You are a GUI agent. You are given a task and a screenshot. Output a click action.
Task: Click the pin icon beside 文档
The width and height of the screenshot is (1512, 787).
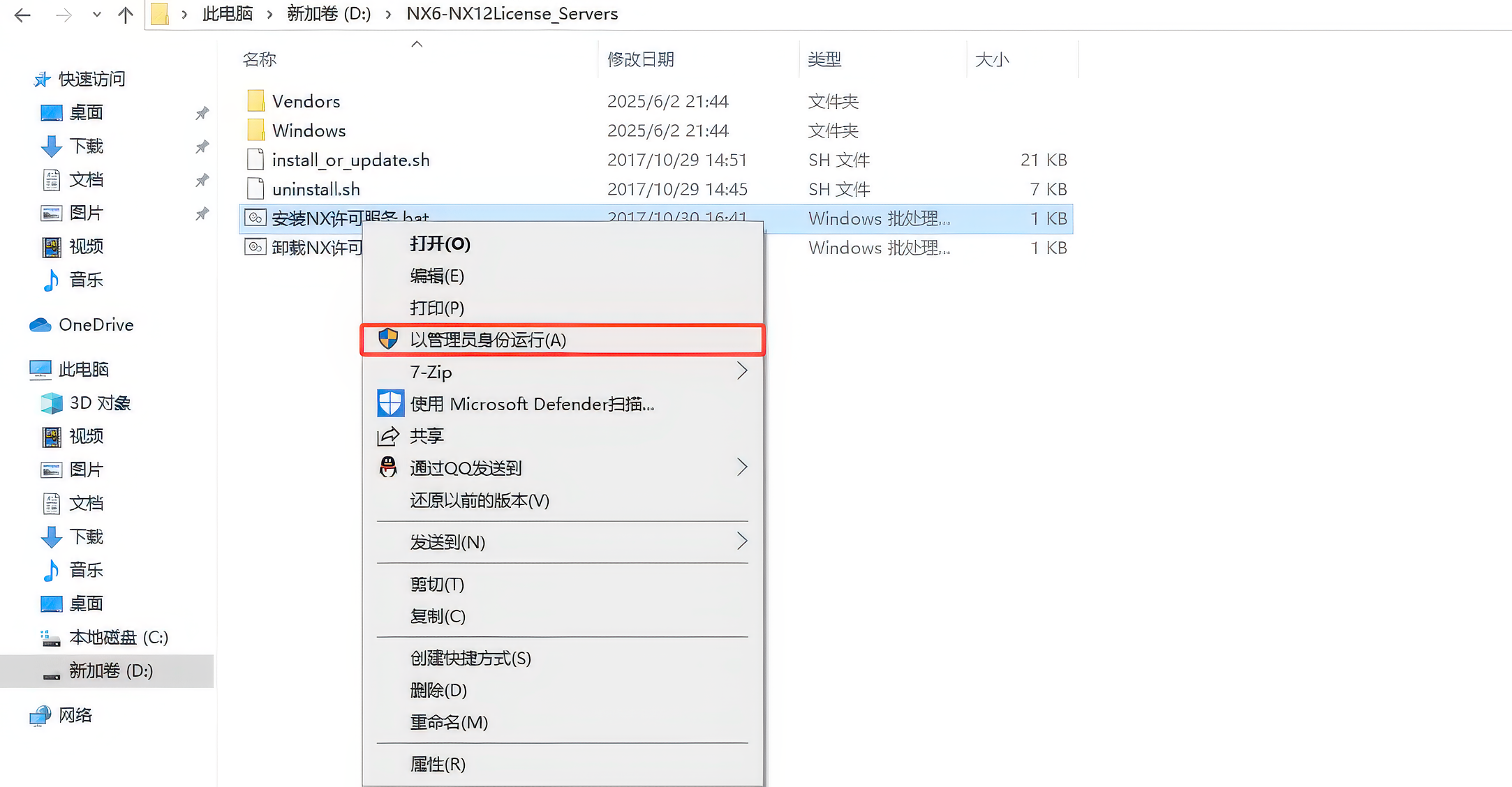coord(202,180)
